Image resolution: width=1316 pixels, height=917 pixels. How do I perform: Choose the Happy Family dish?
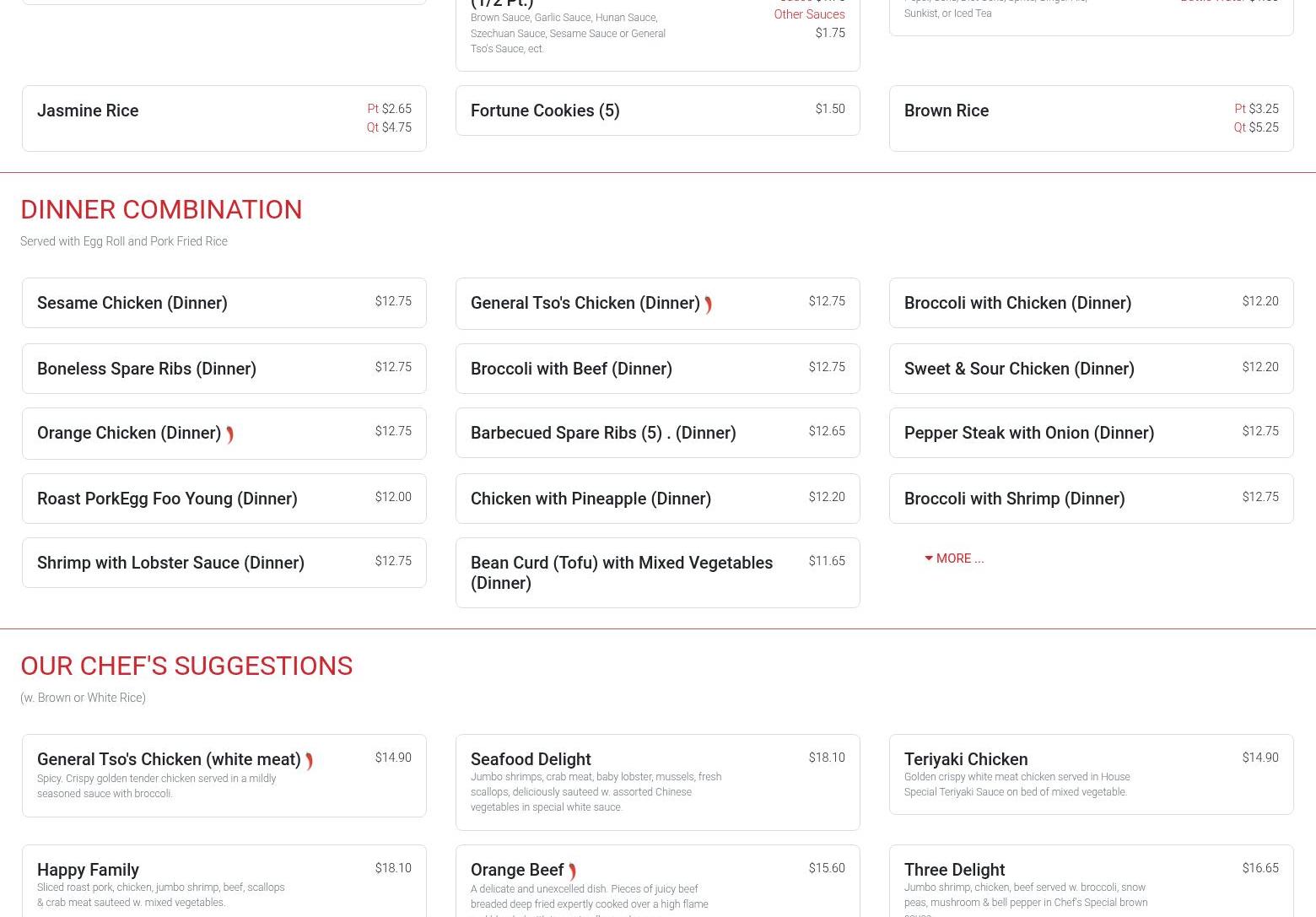pyautogui.click(x=88, y=870)
